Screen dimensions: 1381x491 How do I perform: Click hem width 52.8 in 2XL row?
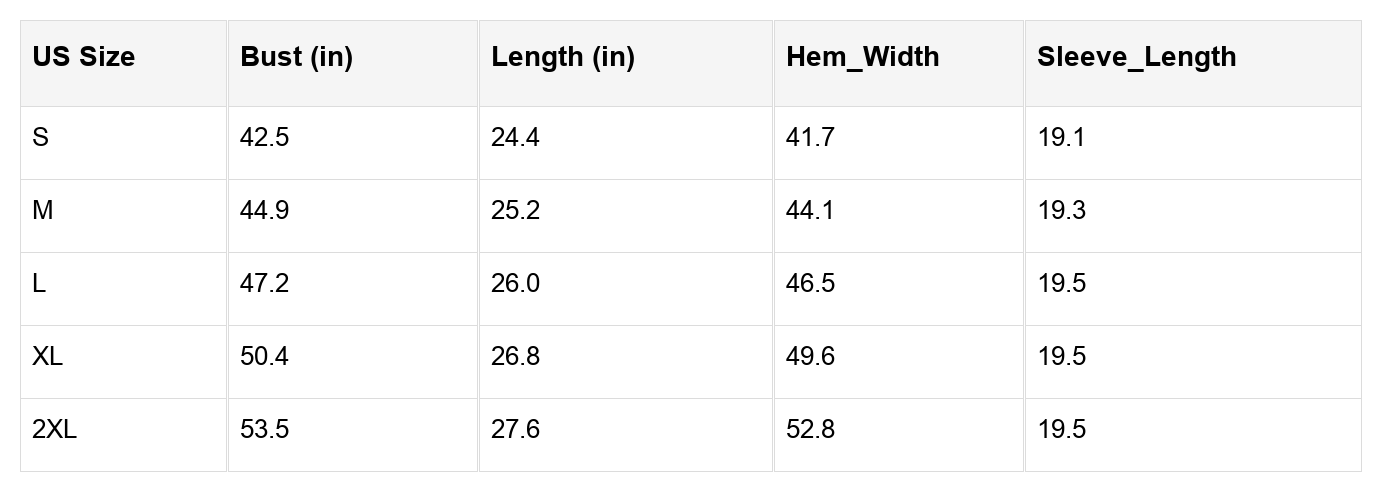coord(810,430)
